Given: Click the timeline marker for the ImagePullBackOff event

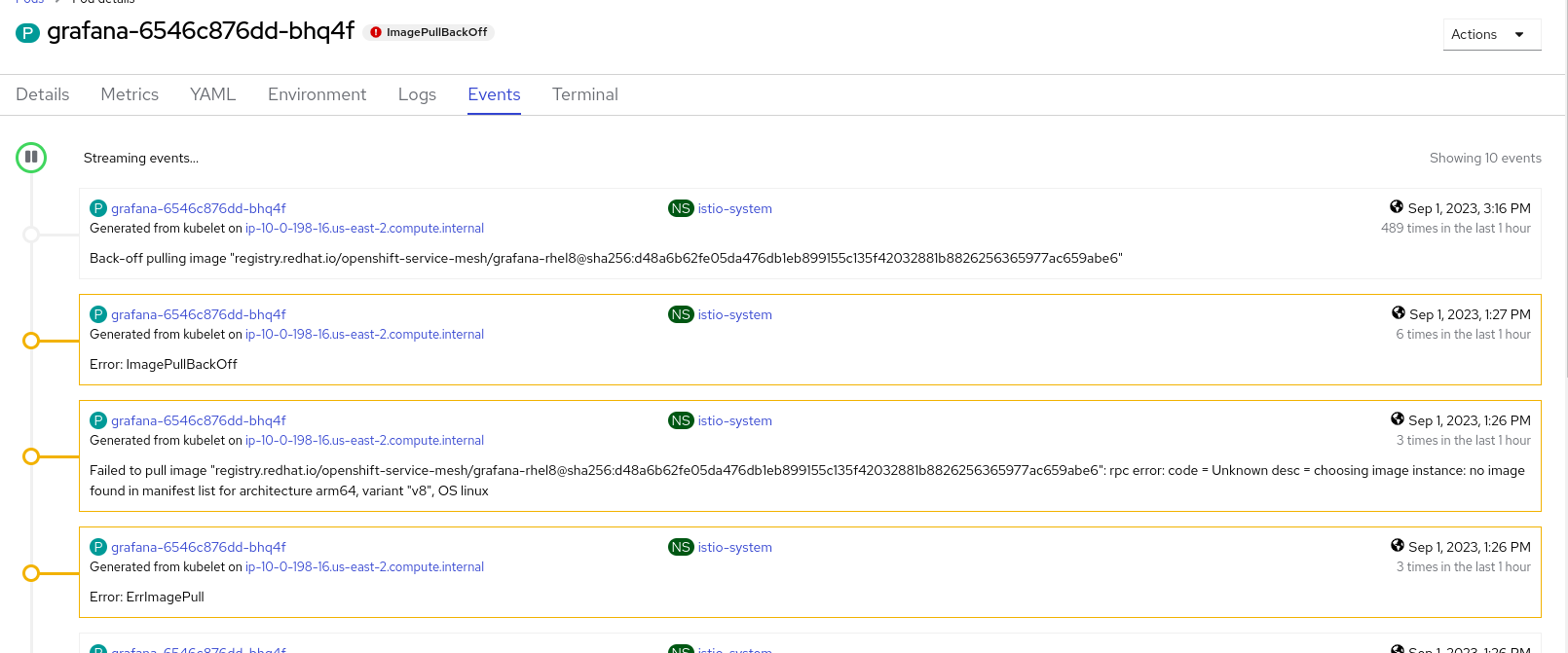Looking at the screenshot, I should tap(31, 341).
